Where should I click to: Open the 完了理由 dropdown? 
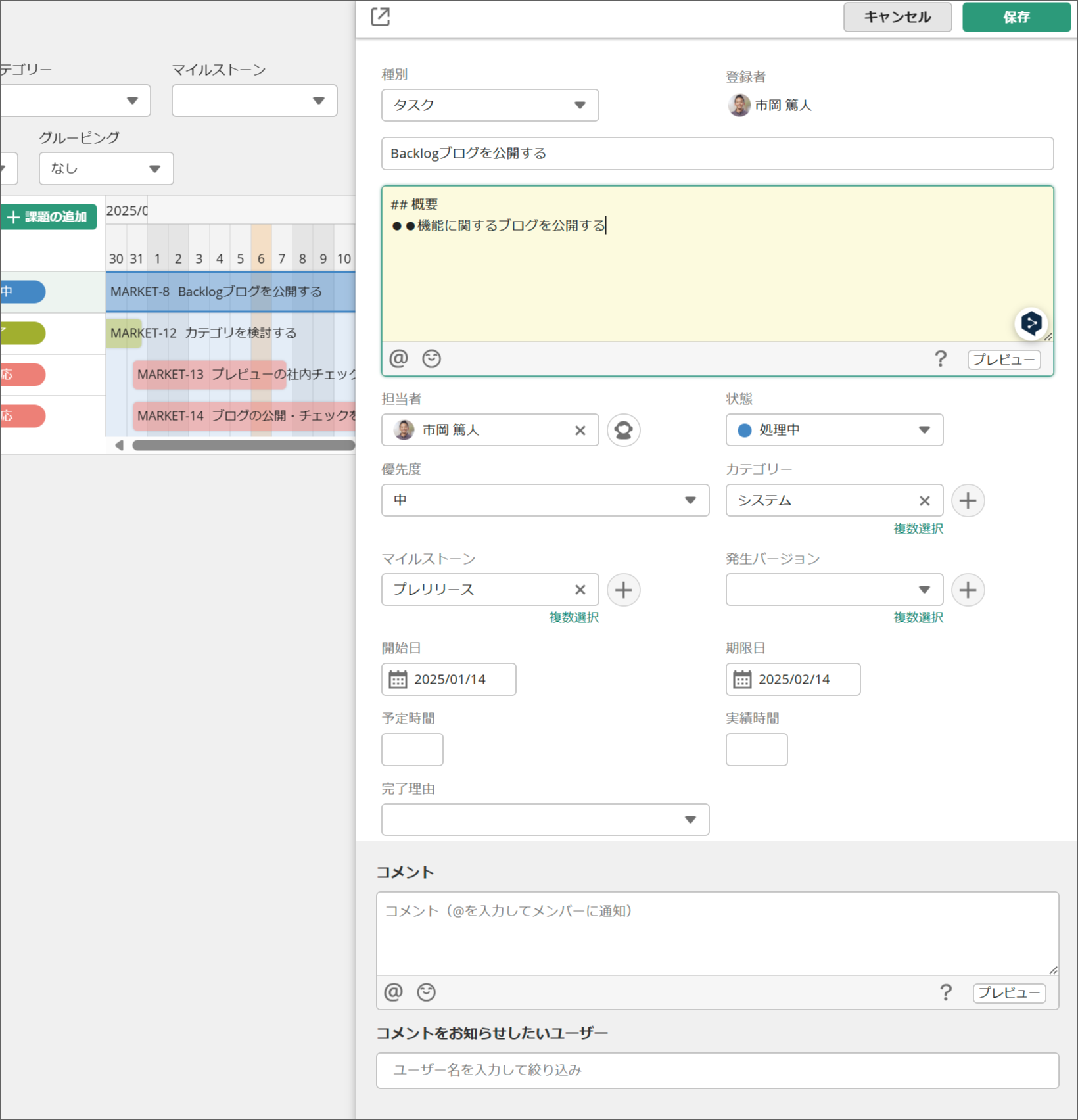pyautogui.click(x=545, y=820)
